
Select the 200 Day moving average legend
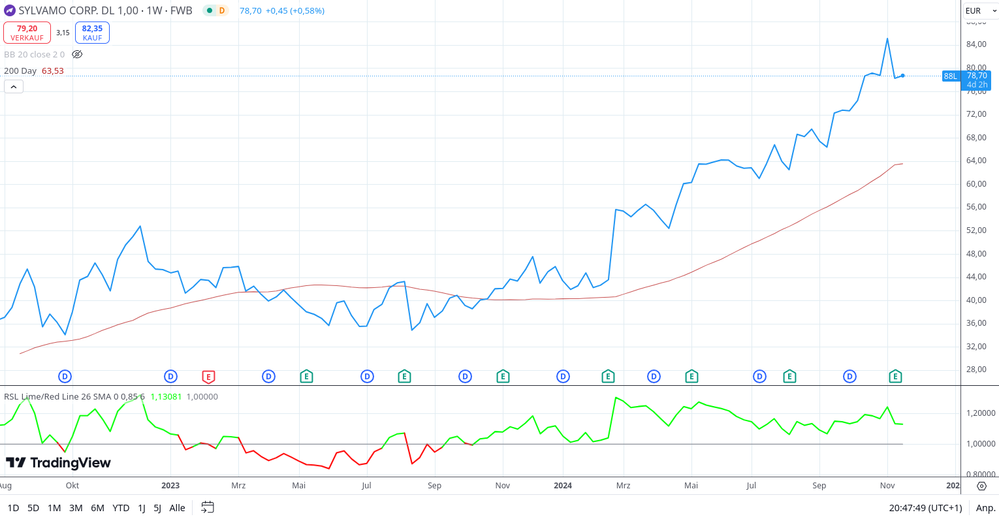pyautogui.click(x=20, y=71)
